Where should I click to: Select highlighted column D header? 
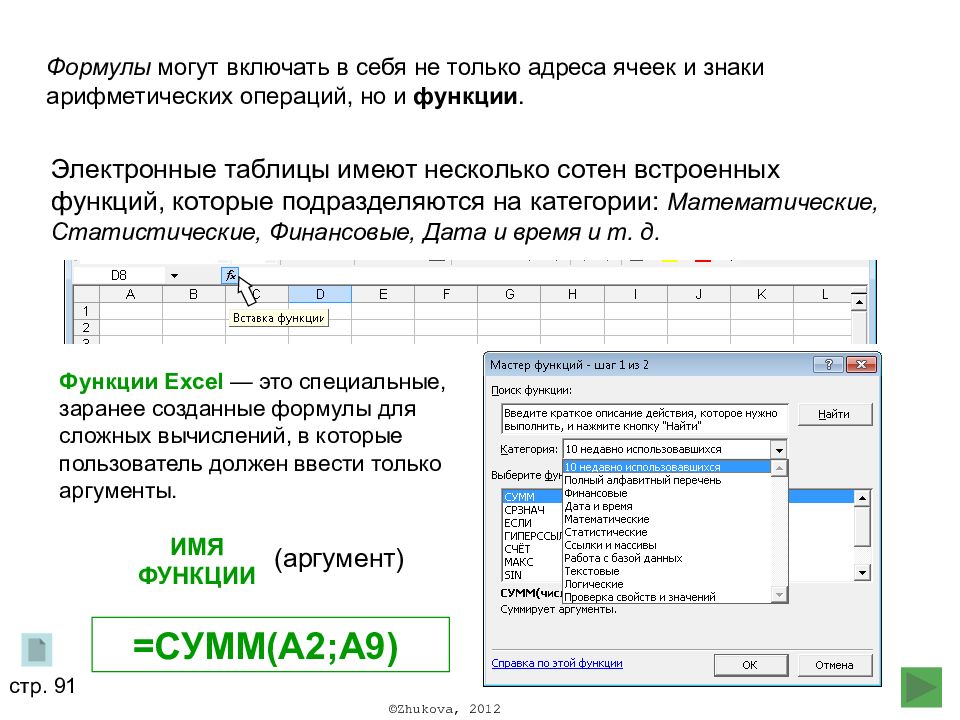click(x=320, y=294)
